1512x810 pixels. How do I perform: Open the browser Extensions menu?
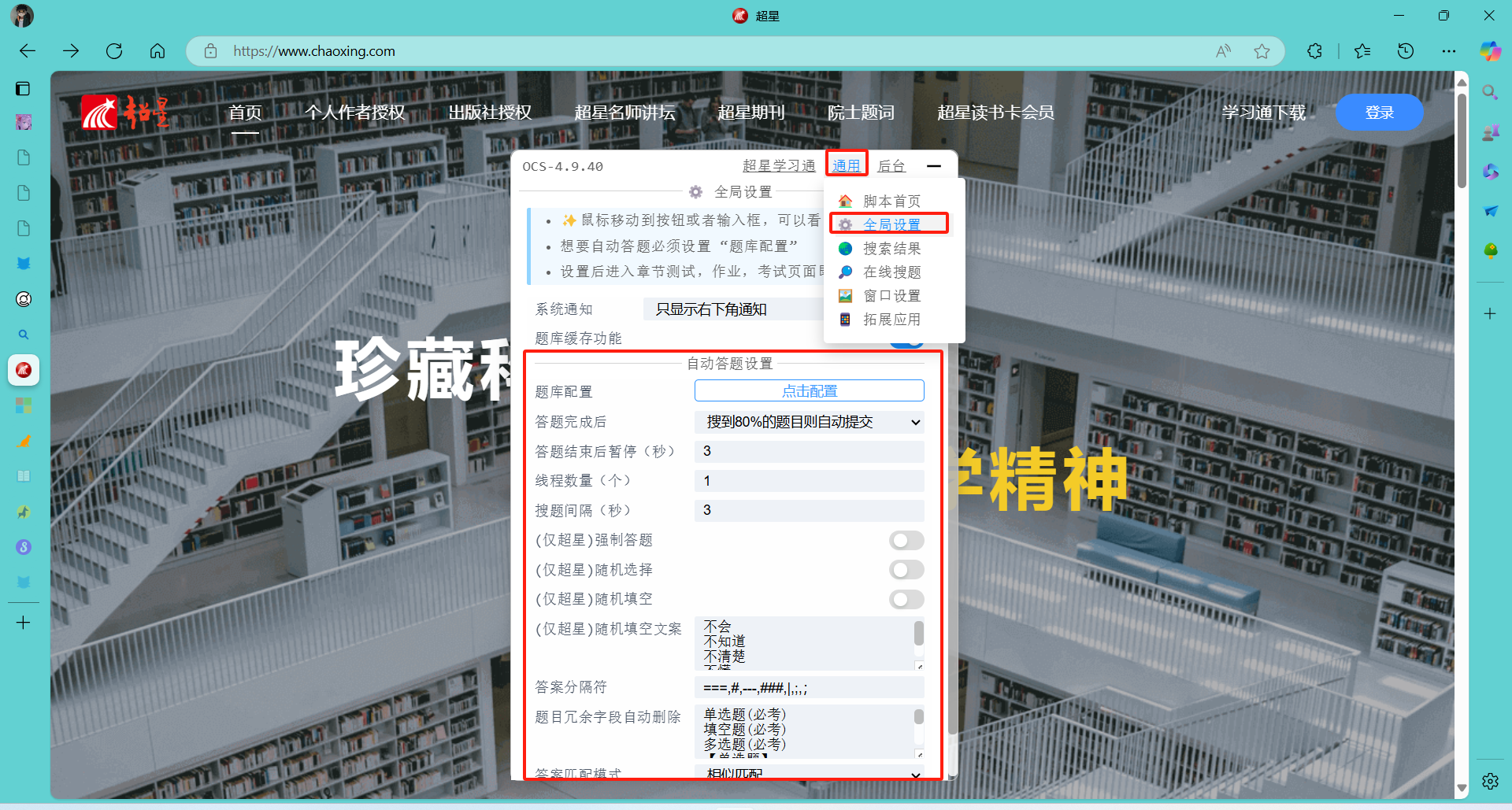pyautogui.click(x=1314, y=51)
